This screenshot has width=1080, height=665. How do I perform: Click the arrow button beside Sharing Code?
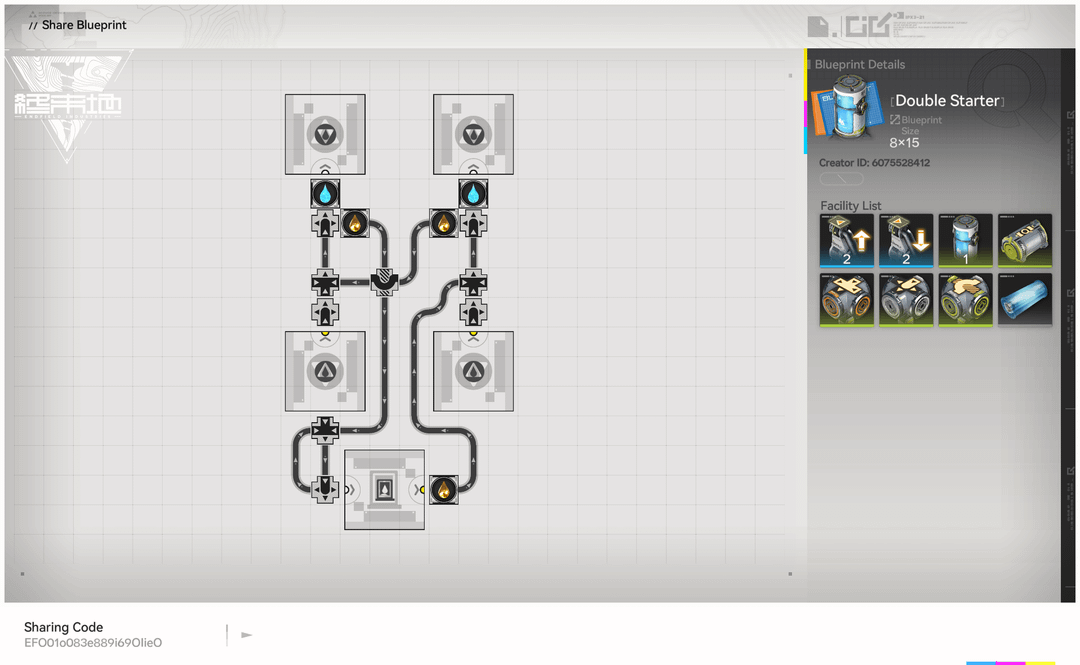click(x=247, y=635)
